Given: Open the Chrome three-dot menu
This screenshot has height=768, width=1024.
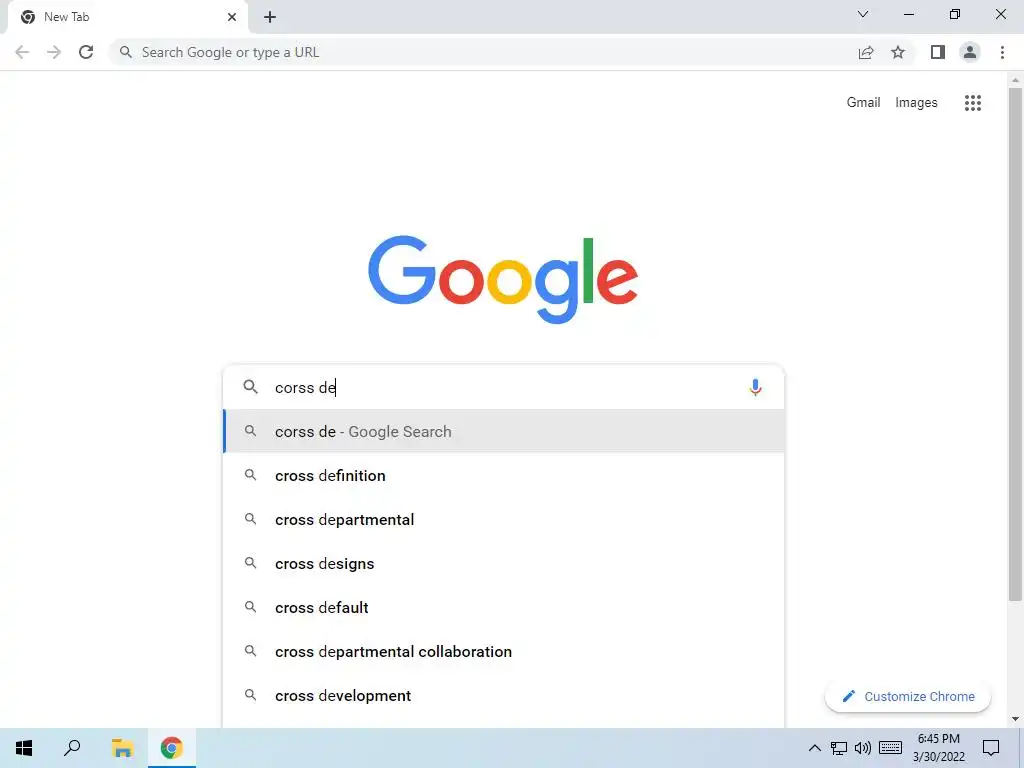Looking at the screenshot, I should point(1002,52).
